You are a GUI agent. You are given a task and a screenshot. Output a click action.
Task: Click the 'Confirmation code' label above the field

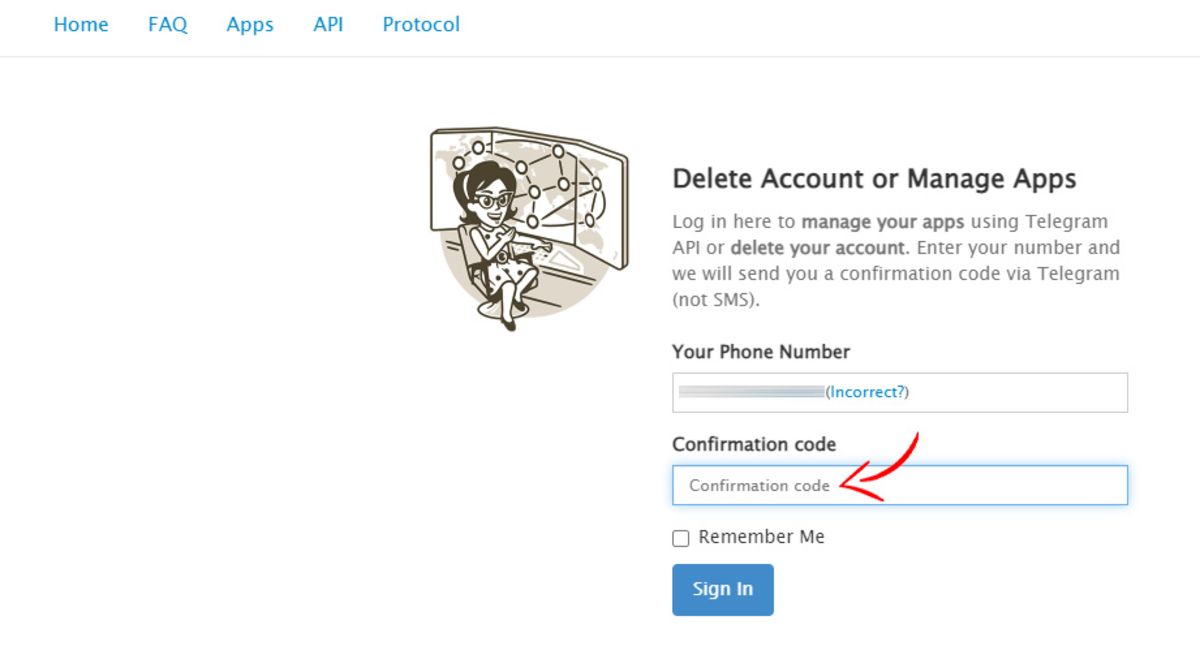pyautogui.click(x=754, y=444)
